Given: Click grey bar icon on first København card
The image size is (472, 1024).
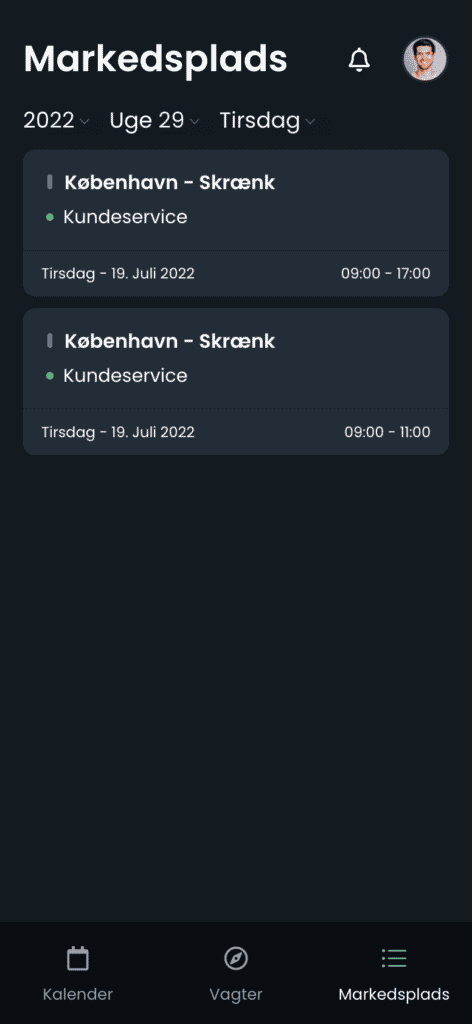Looking at the screenshot, I should [50, 182].
